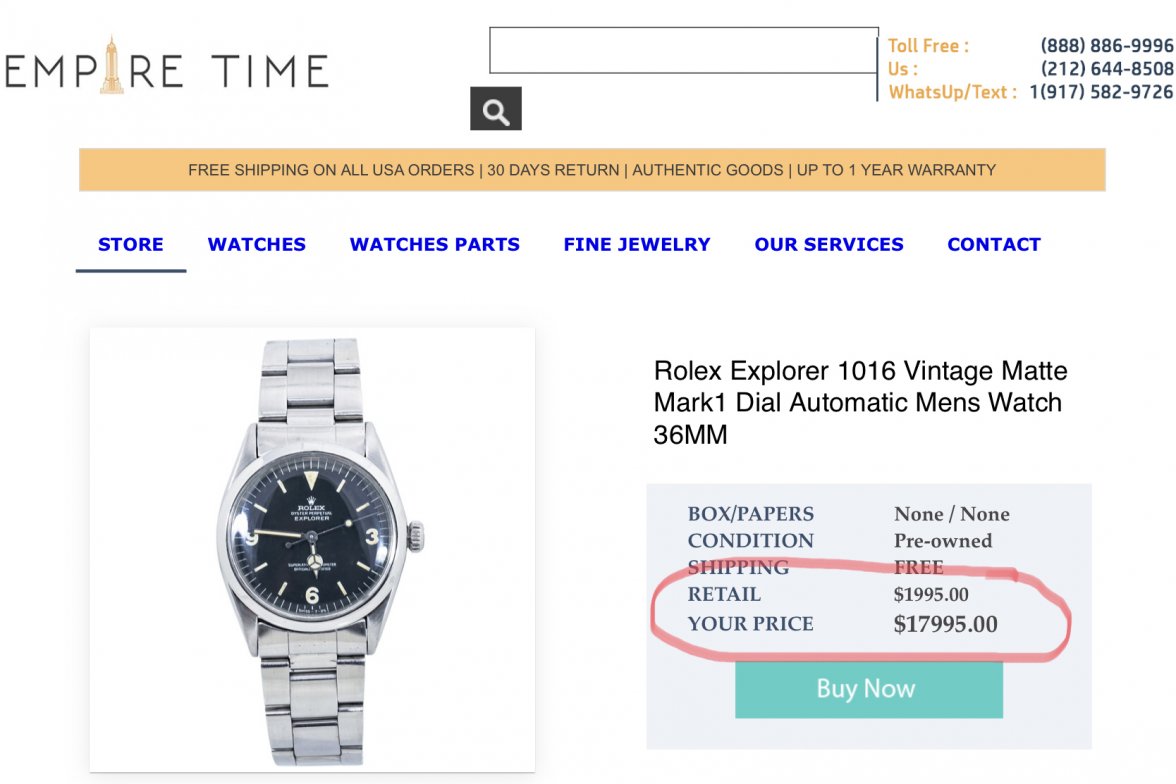Click the magnifying glass search icon
1176x784 pixels.
click(496, 109)
